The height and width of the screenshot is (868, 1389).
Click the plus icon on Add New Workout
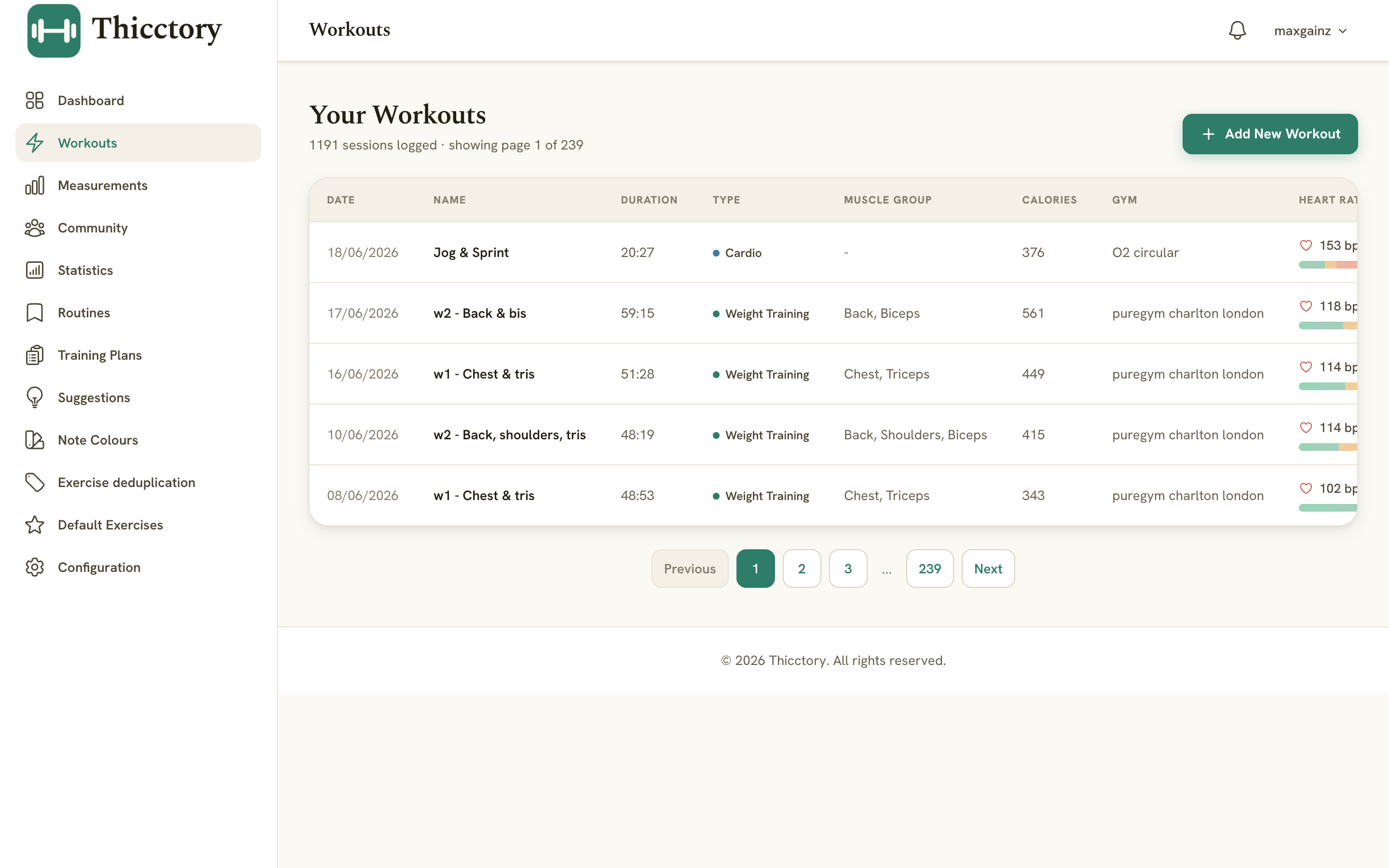point(1208,135)
